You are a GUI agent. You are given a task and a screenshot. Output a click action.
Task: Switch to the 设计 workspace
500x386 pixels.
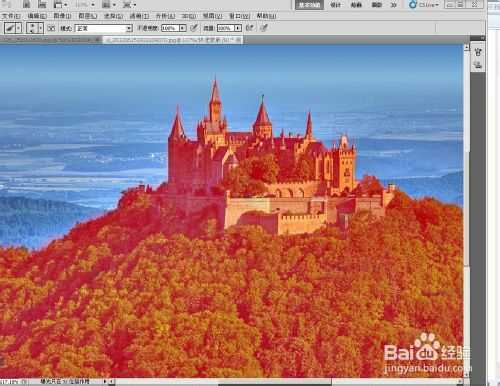tap(336, 5)
